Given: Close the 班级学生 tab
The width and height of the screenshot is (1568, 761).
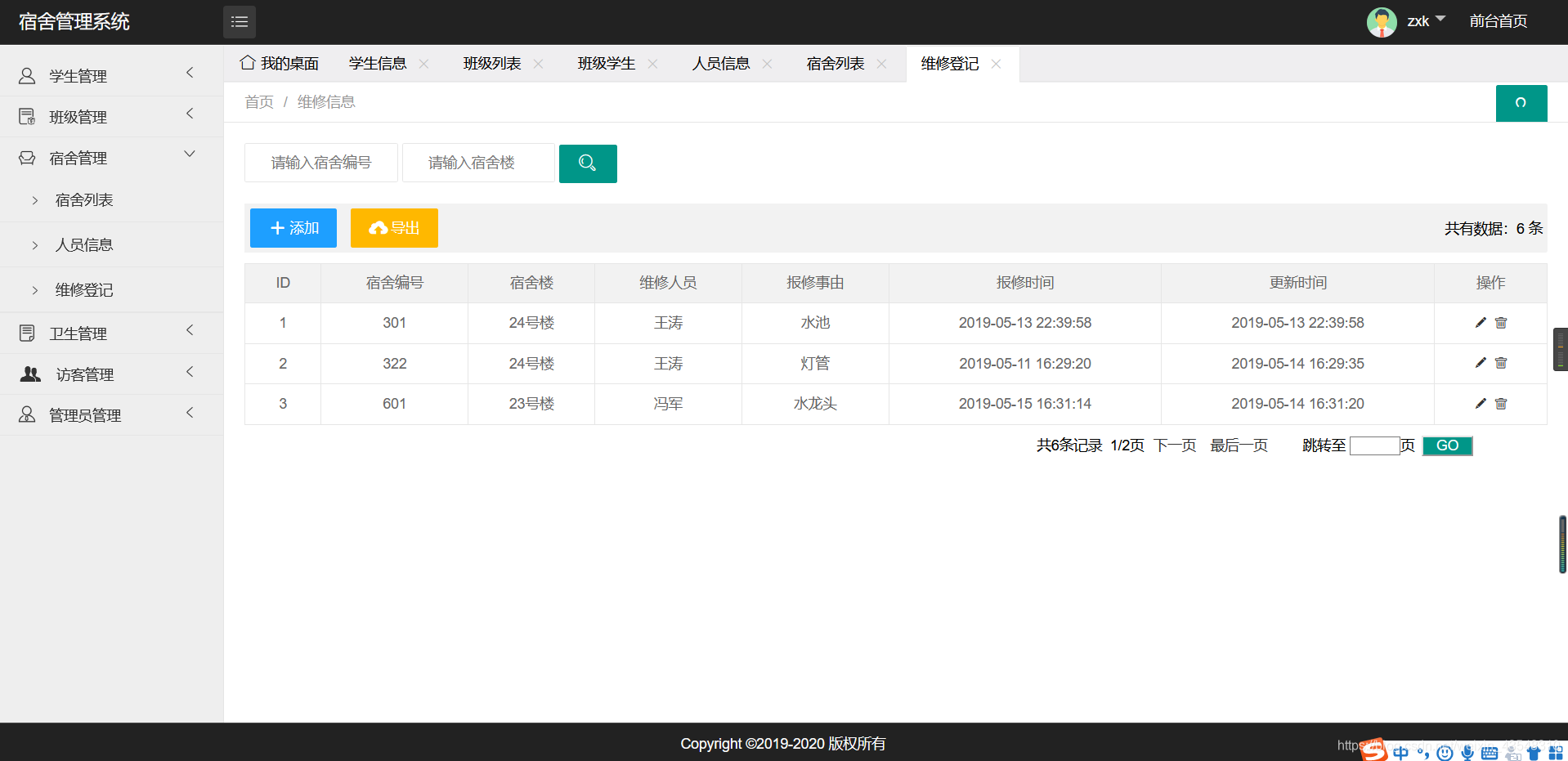Looking at the screenshot, I should tap(653, 64).
